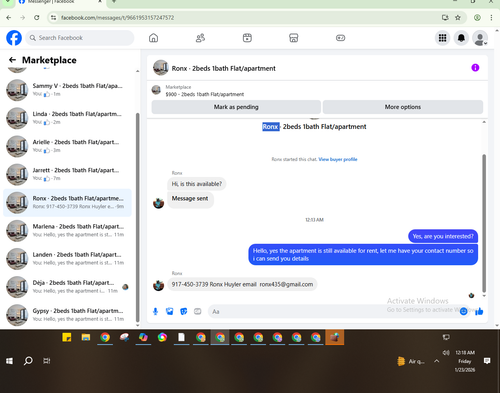Click the 'Yes, are you interested?' message

tap(443, 236)
